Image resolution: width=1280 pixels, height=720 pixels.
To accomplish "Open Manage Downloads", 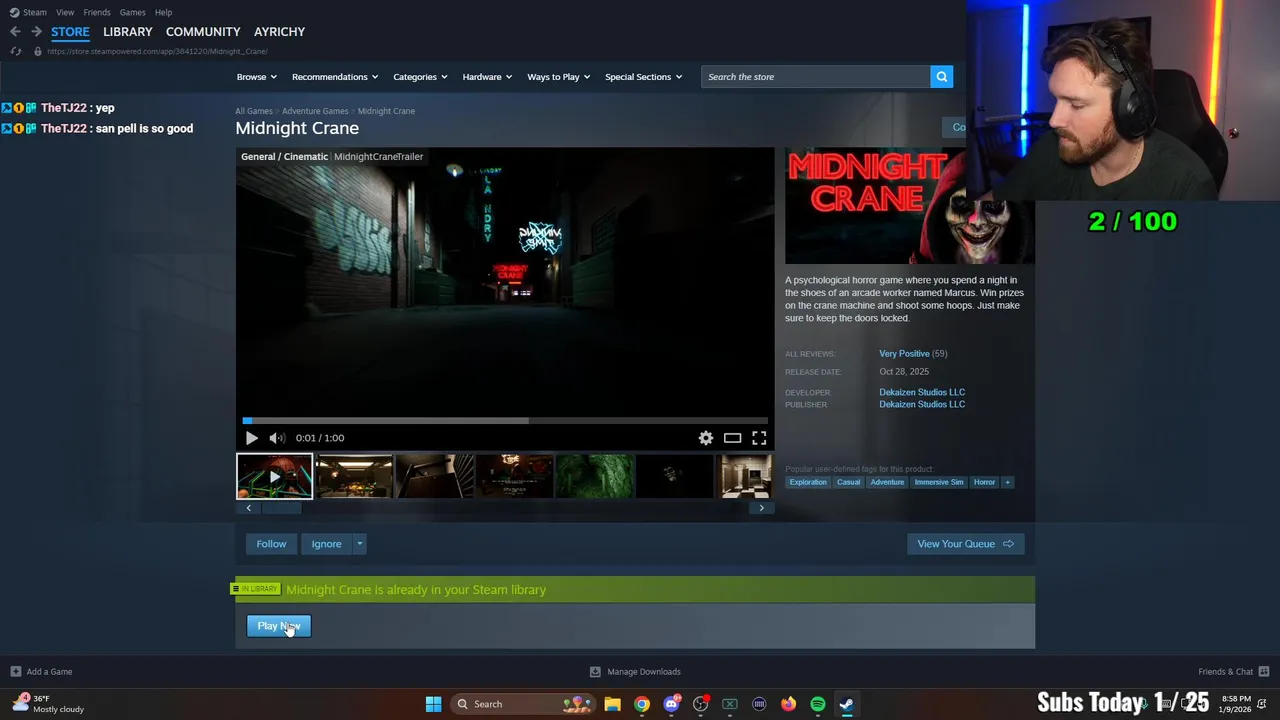I will click(x=635, y=672).
